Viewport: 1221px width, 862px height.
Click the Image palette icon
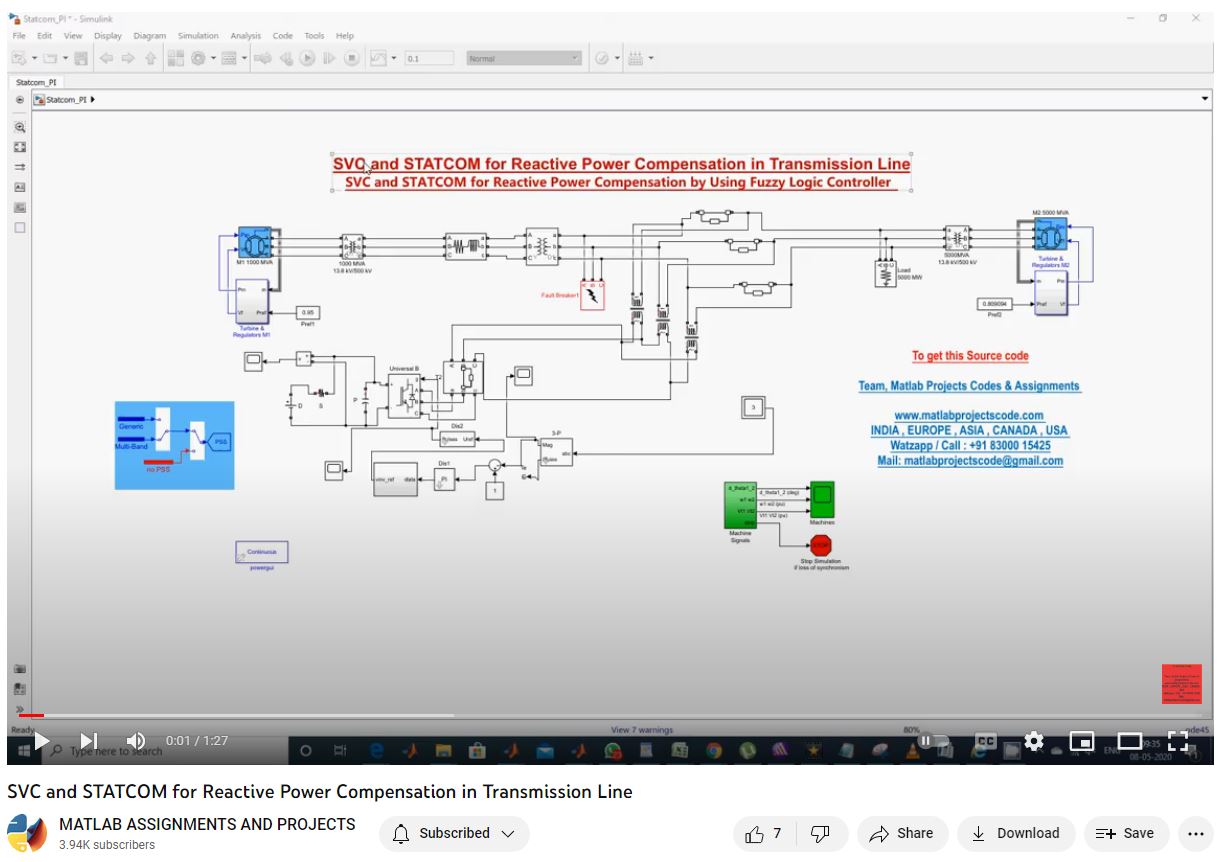tap(19, 208)
